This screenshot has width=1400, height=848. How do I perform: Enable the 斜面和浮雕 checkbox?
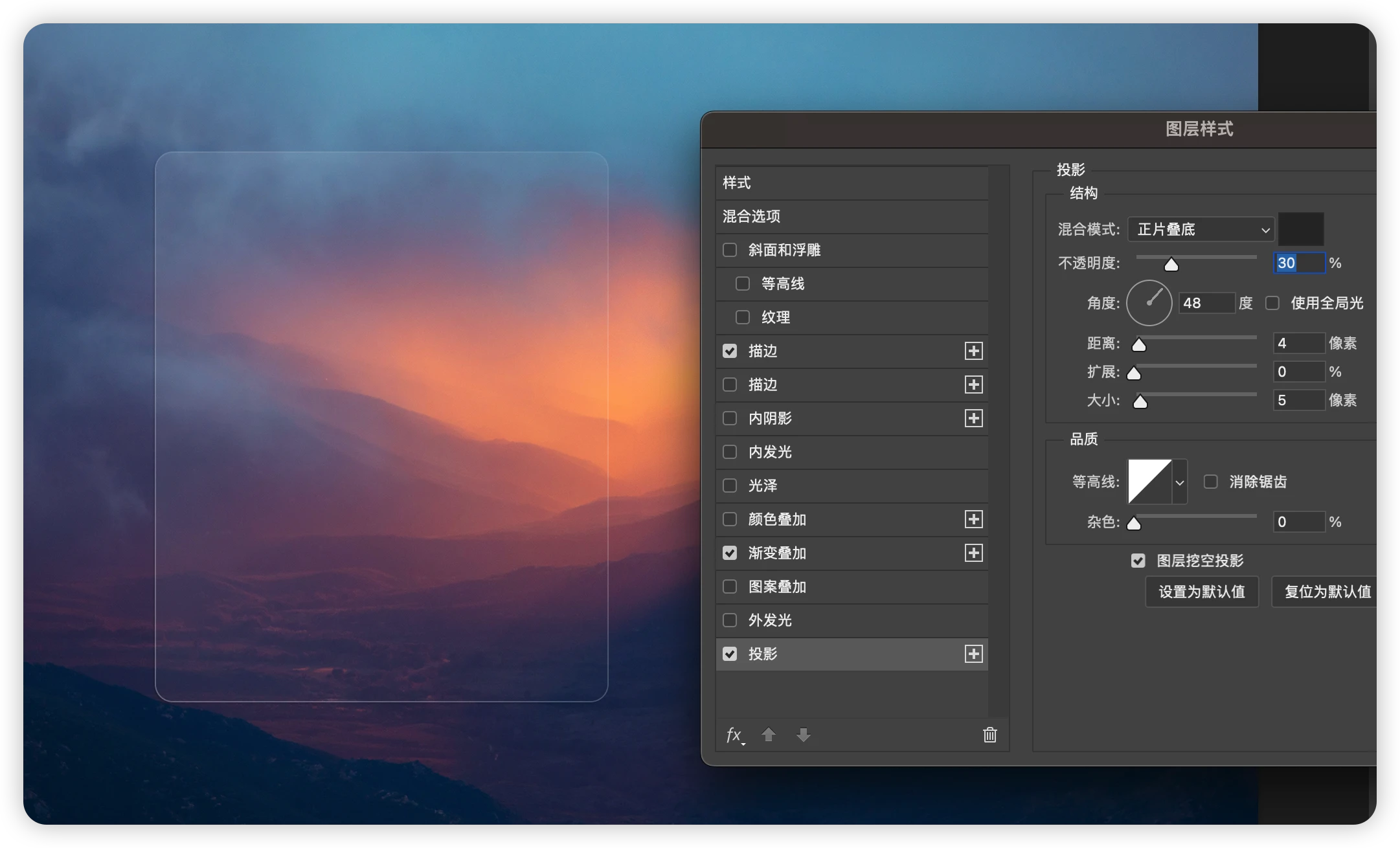point(730,250)
